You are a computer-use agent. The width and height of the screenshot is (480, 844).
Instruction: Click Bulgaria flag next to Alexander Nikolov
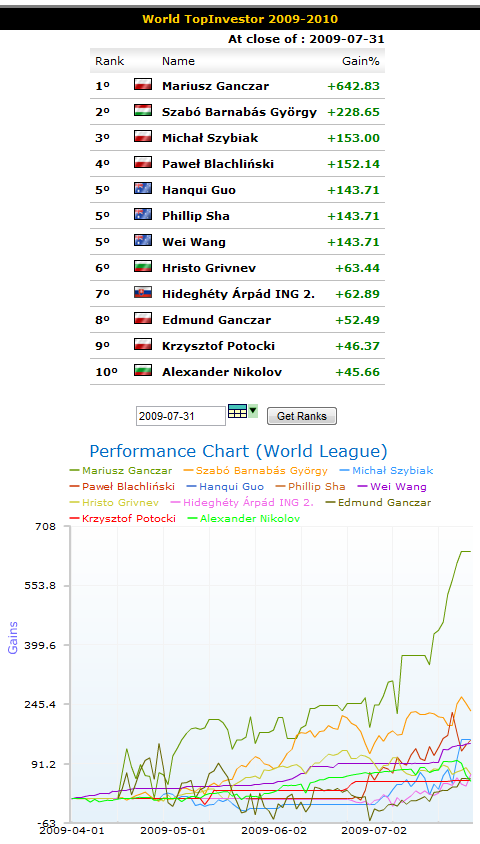[x=143, y=370]
